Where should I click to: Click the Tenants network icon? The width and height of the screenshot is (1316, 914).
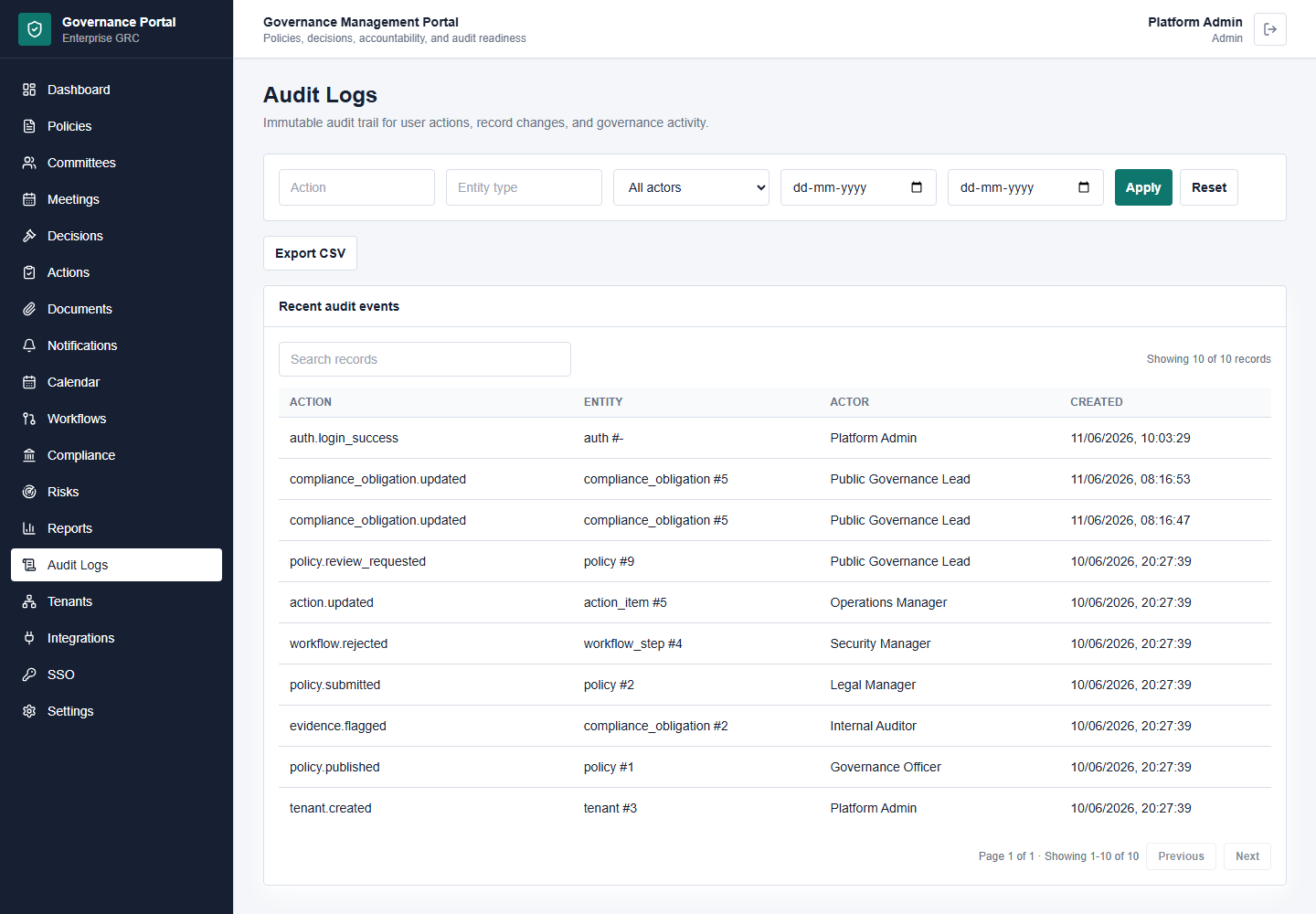tap(29, 601)
